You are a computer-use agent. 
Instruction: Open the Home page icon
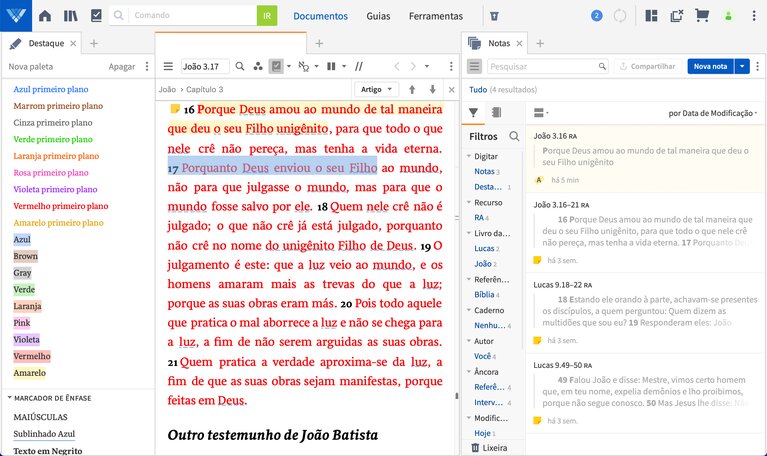pyautogui.click(x=45, y=16)
